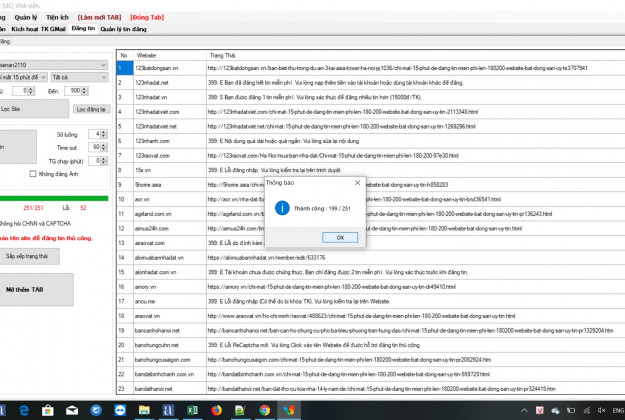625x420 pixels.
Task: Open Firefox from the taskbar
Action: coord(217,410)
